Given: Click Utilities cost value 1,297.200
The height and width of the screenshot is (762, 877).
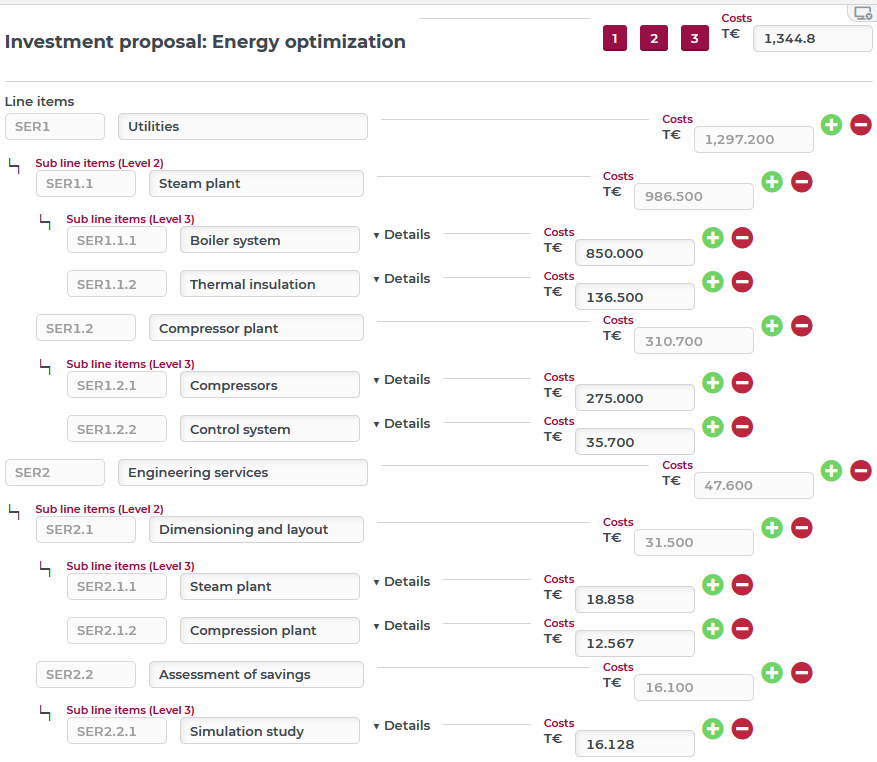Looking at the screenshot, I should (754, 139).
